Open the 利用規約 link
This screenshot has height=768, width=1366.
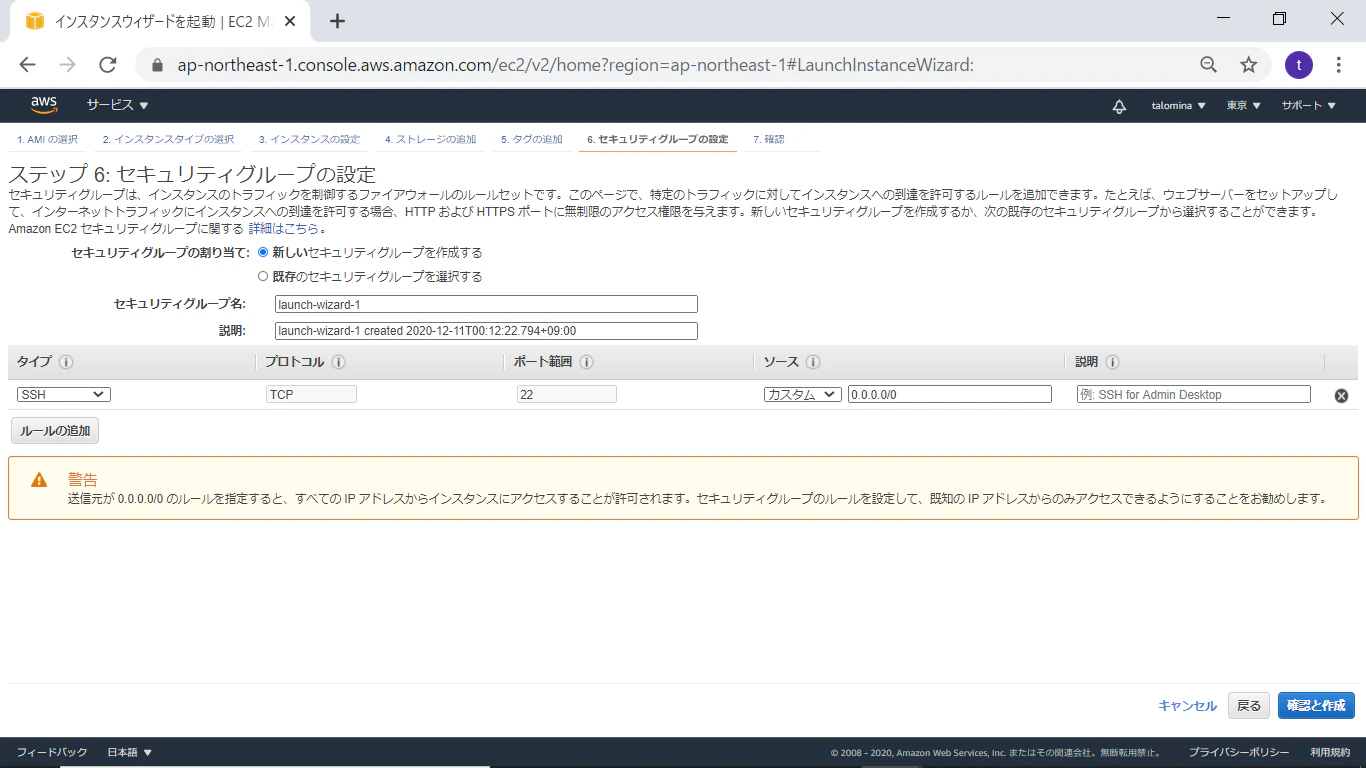1330,752
